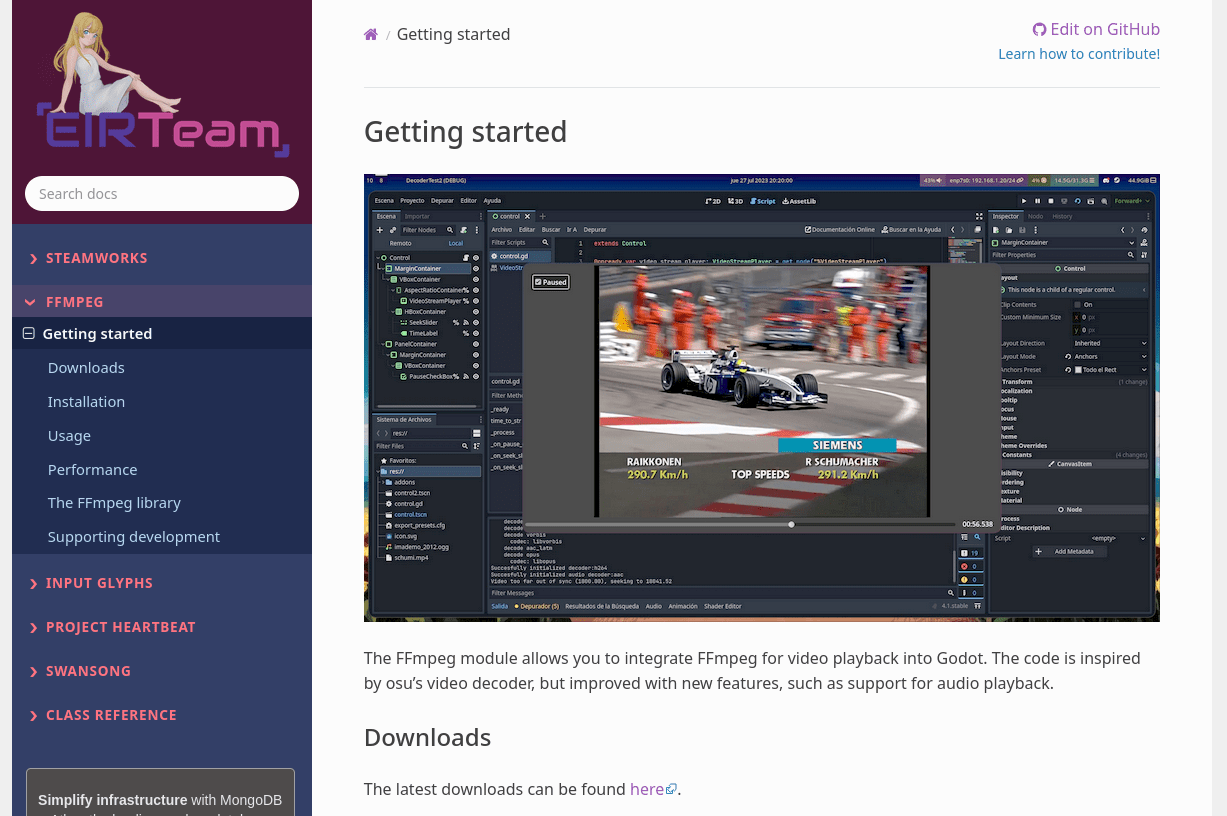
Task: Go to Installation in the sidebar
Action: pos(86,402)
